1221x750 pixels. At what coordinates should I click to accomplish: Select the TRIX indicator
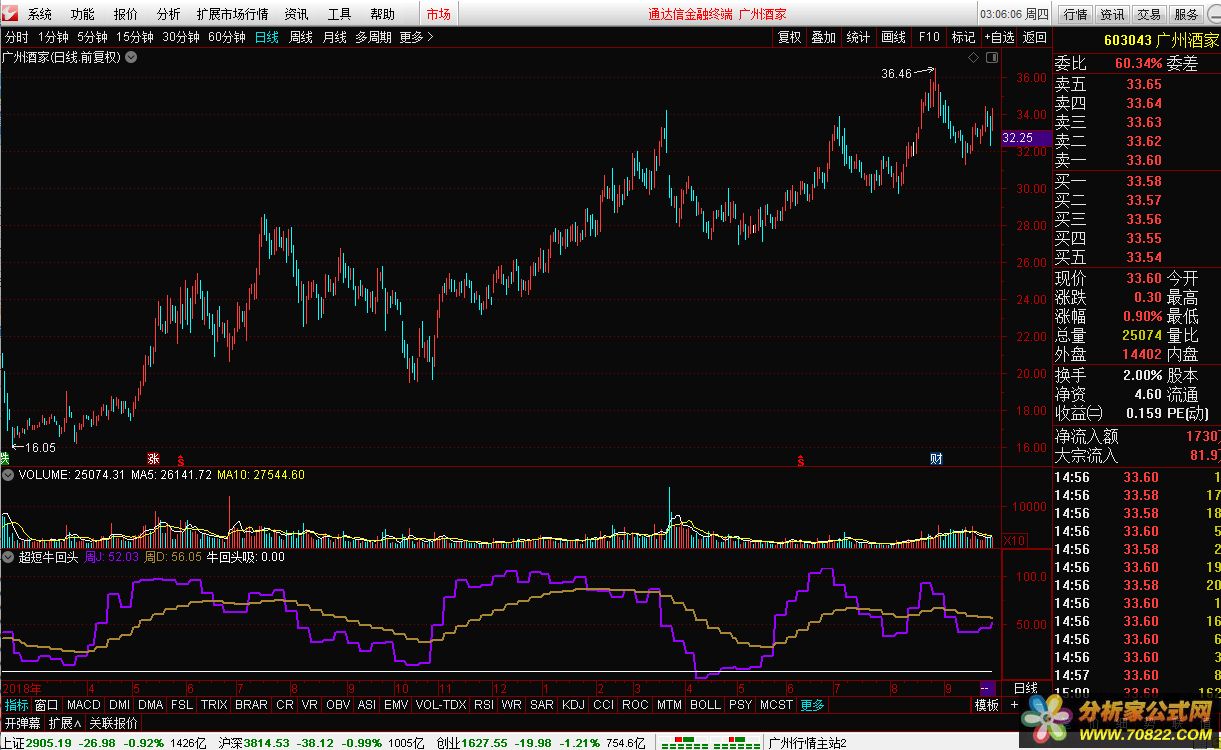214,705
